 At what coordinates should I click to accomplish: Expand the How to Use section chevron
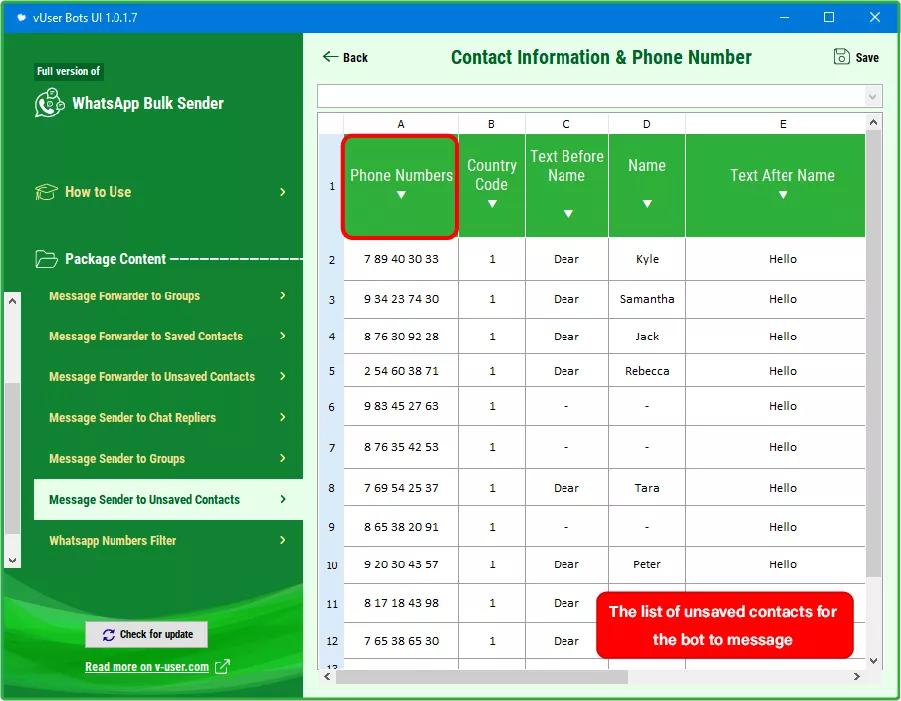coord(283,192)
